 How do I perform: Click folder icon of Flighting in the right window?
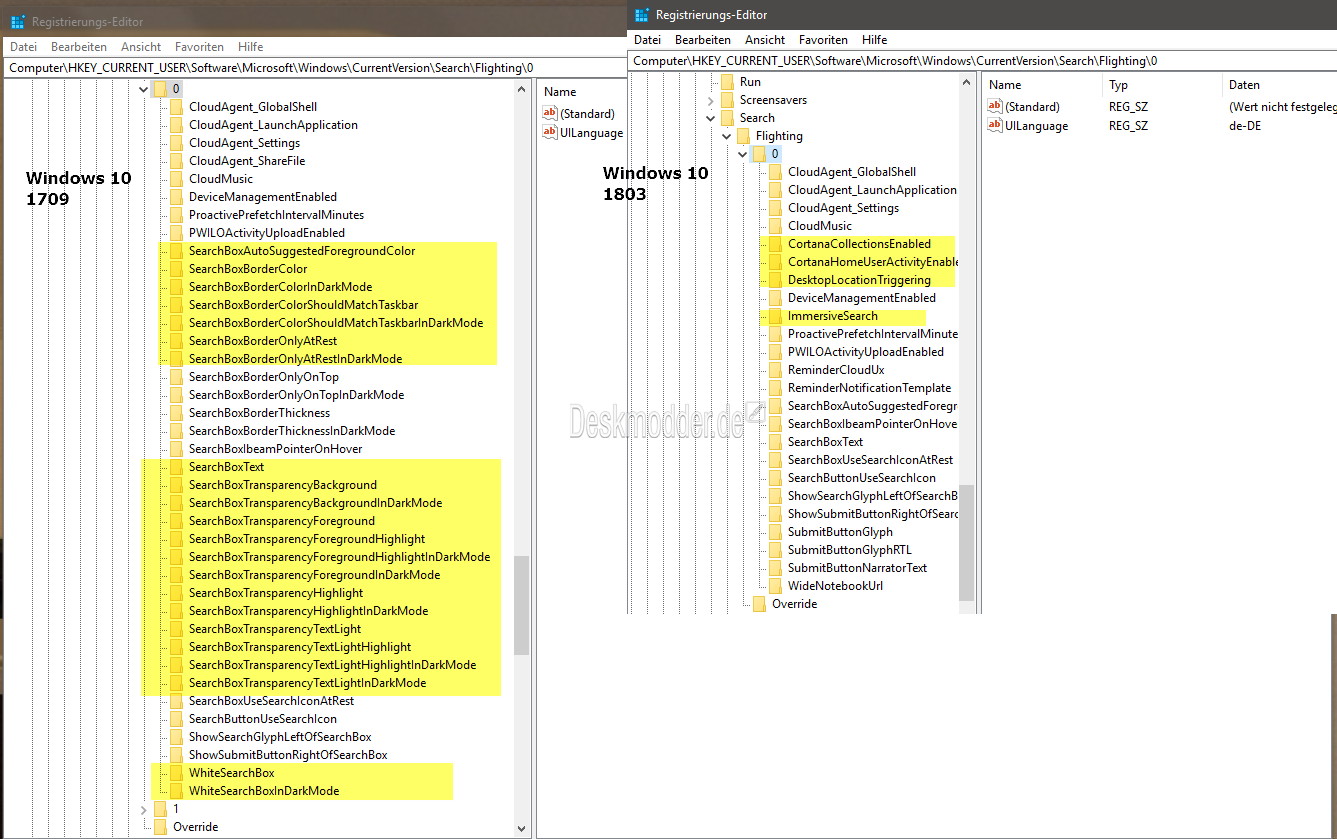point(743,136)
